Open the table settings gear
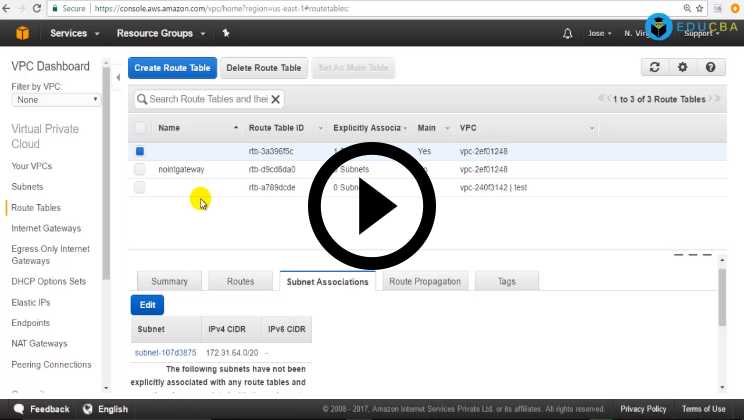The height and width of the screenshot is (420, 744). (x=682, y=68)
